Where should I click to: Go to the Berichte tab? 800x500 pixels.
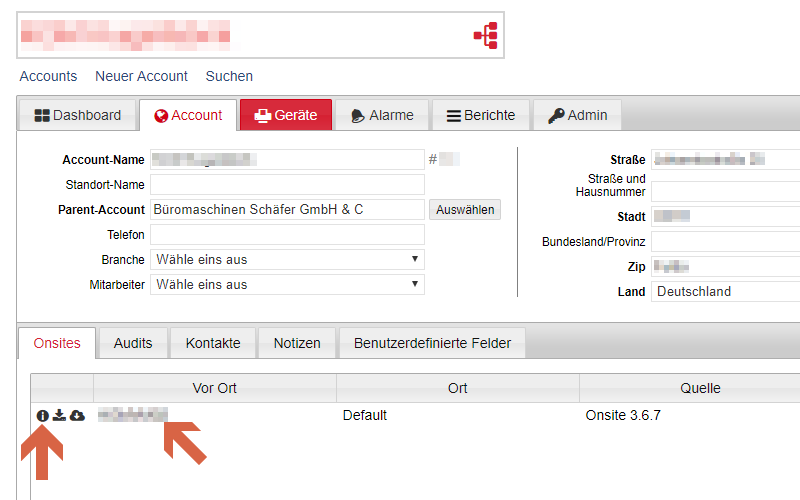[480, 115]
